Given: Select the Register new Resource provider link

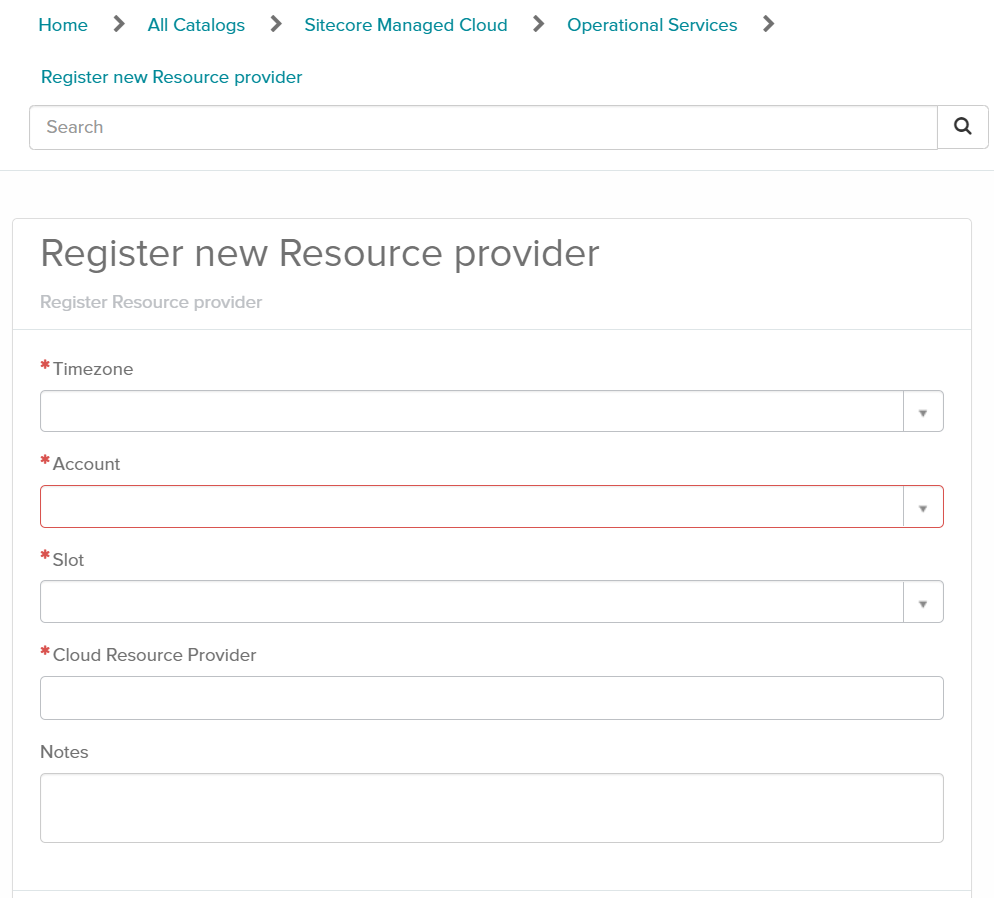Looking at the screenshot, I should [x=171, y=76].
